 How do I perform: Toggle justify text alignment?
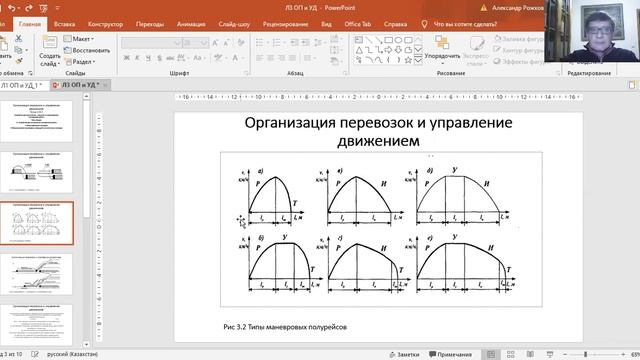pyautogui.click(x=293, y=58)
